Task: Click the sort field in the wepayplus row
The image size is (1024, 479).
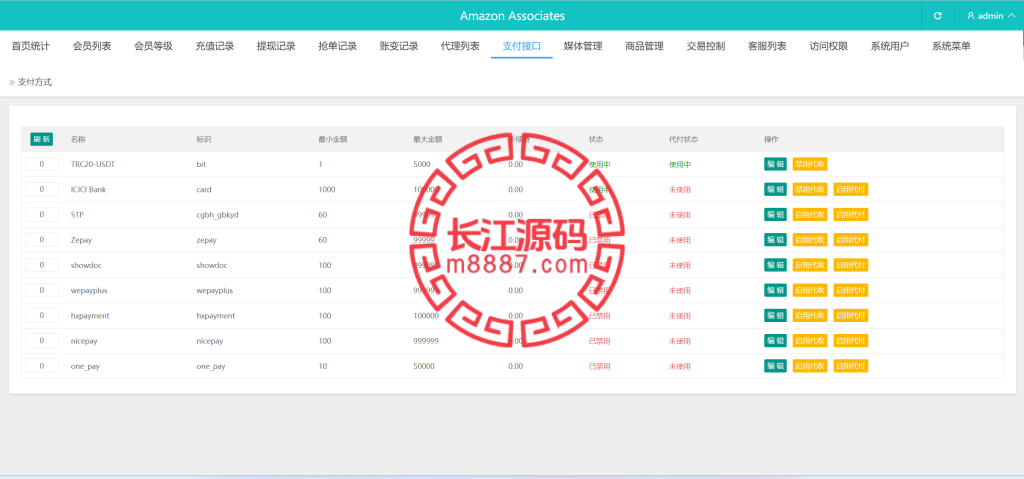Action: tap(42, 290)
